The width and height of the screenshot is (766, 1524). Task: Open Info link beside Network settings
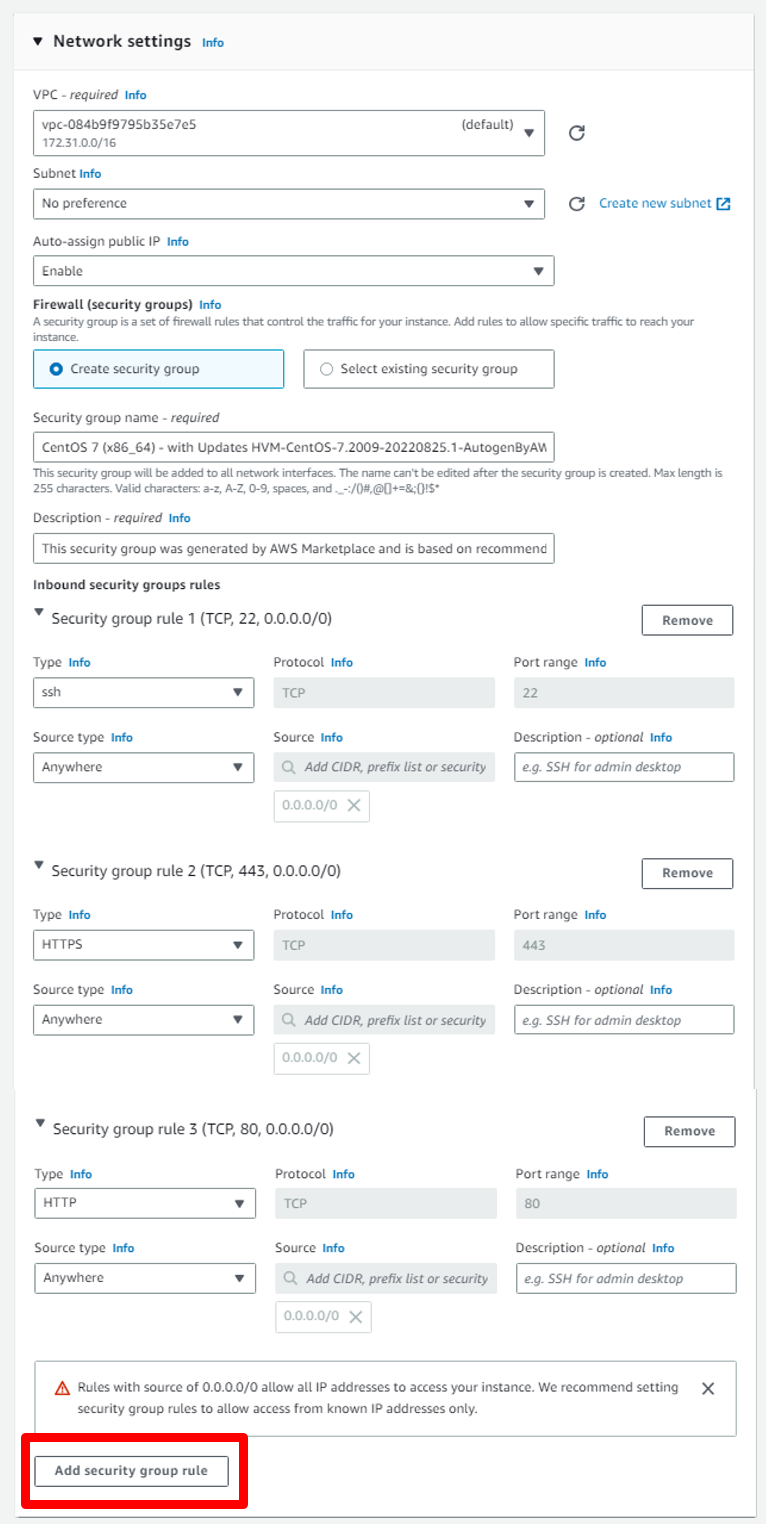[213, 43]
